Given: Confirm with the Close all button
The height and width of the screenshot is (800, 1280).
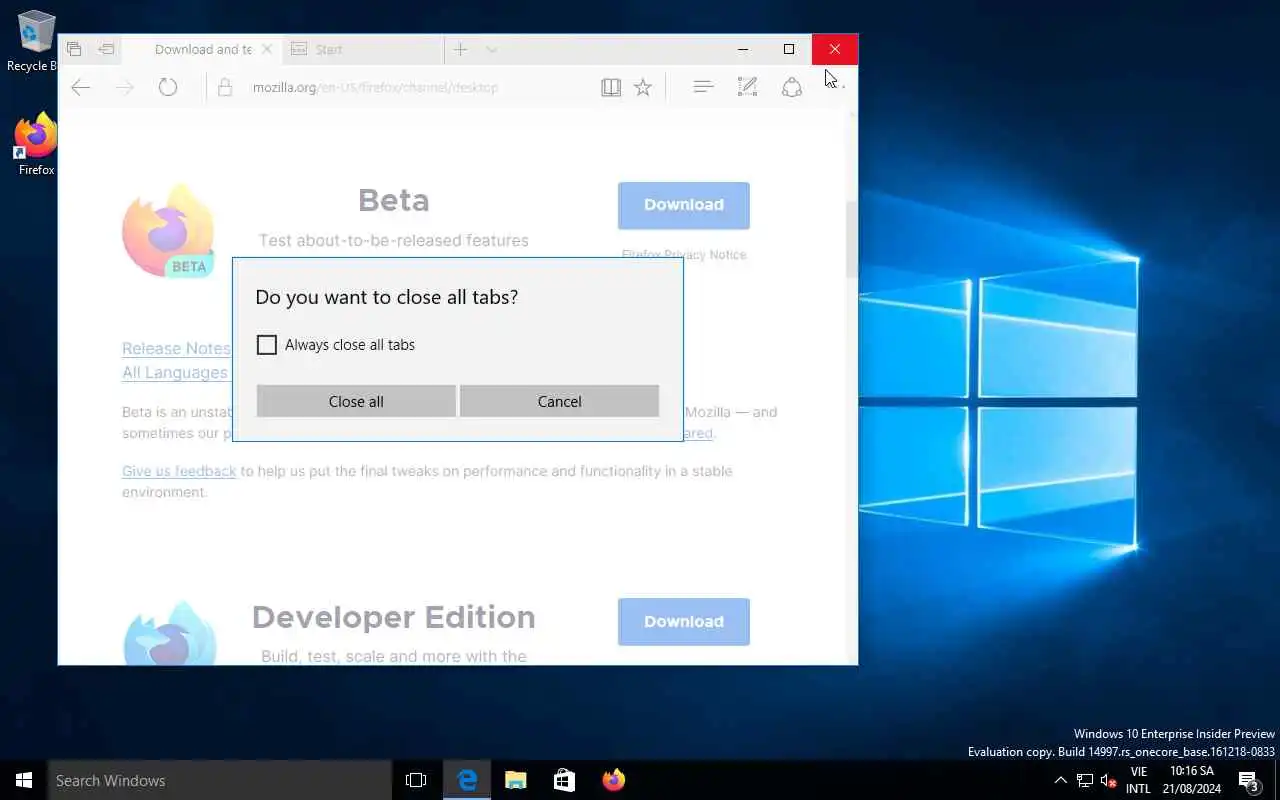Looking at the screenshot, I should (x=356, y=401).
